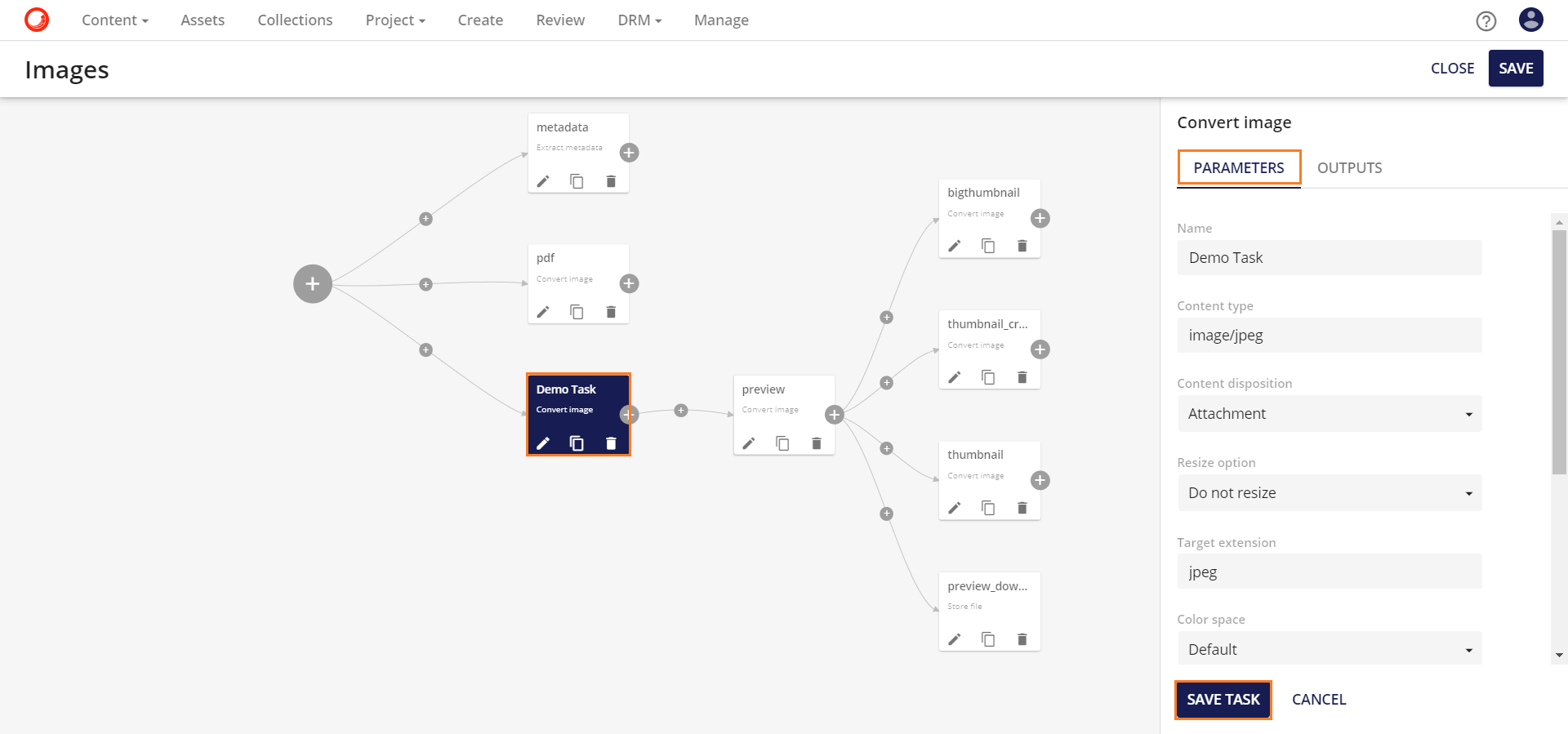This screenshot has height=734, width=1568.
Task: Click the large root add-task plus circle
Action: 313,284
